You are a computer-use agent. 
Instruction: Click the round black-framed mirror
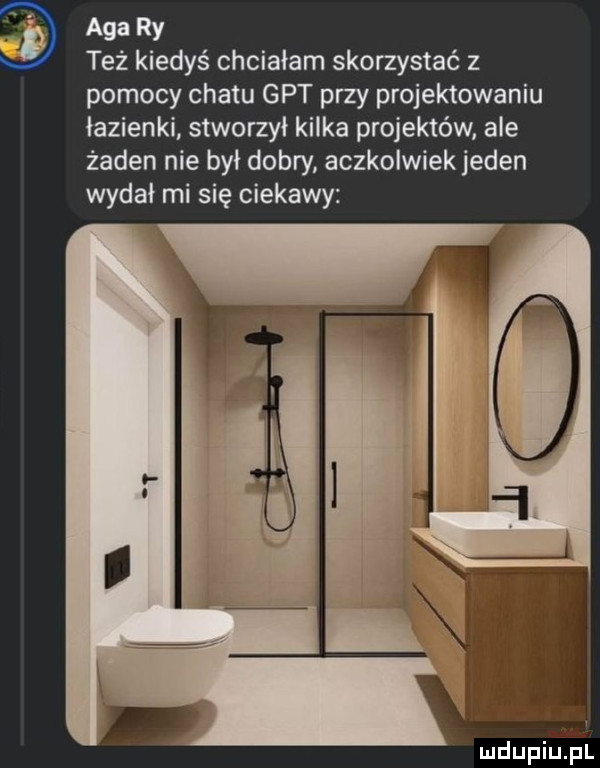[536, 377]
